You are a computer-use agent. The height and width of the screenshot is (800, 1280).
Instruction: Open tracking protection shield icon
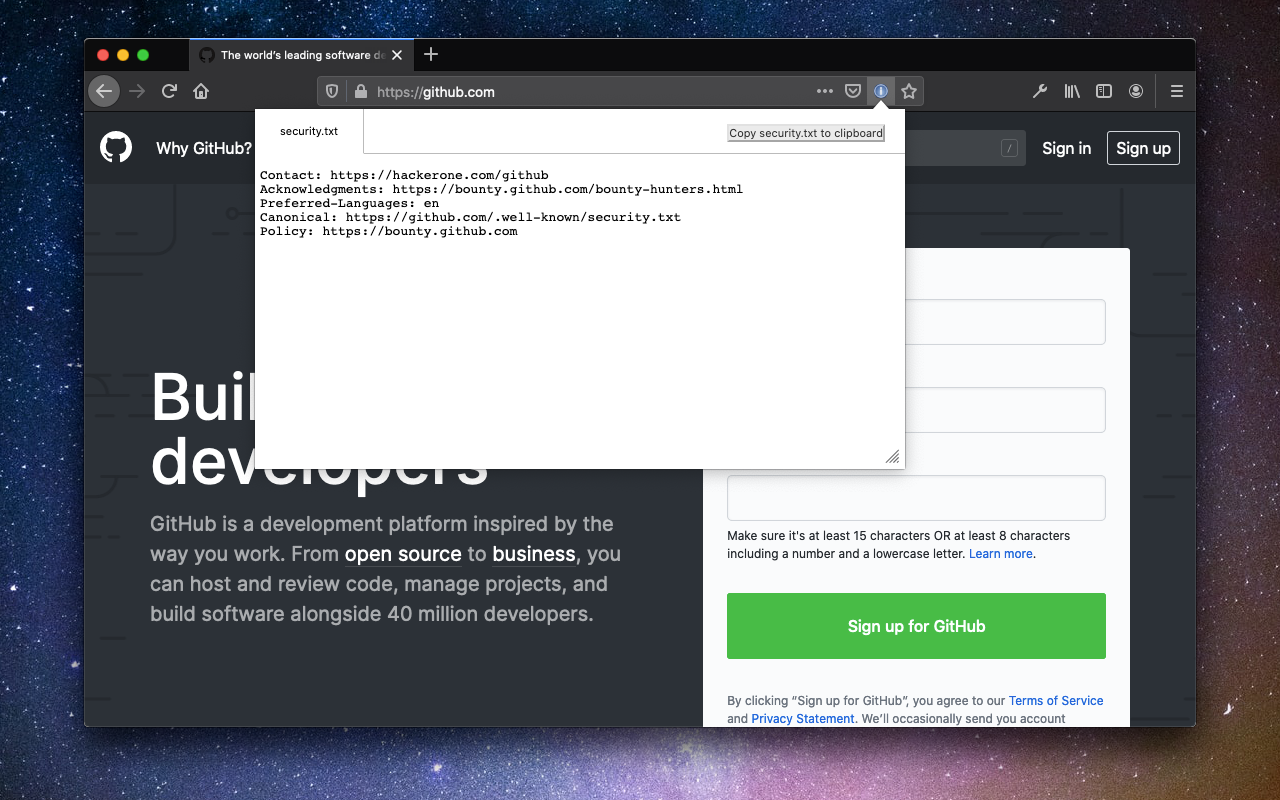pyautogui.click(x=333, y=91)
